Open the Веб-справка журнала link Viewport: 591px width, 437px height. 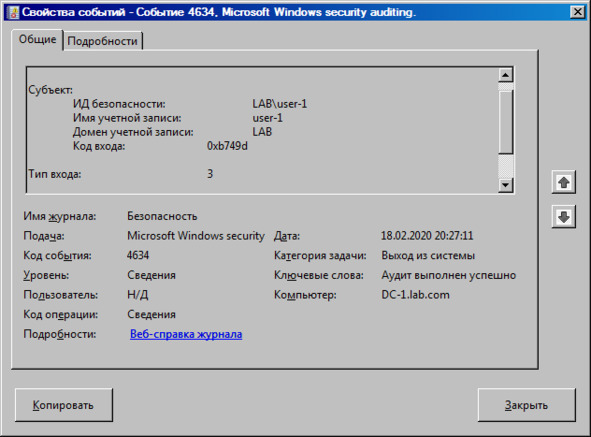(x=186, y=334)
